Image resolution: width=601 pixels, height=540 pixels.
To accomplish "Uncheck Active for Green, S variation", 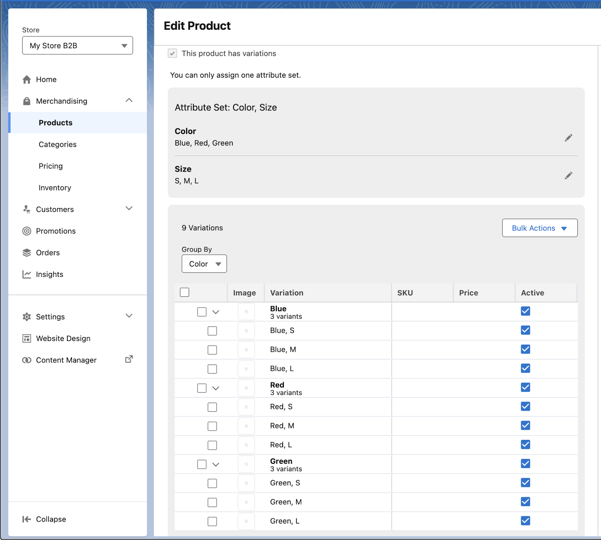I will tap(525, 483).
